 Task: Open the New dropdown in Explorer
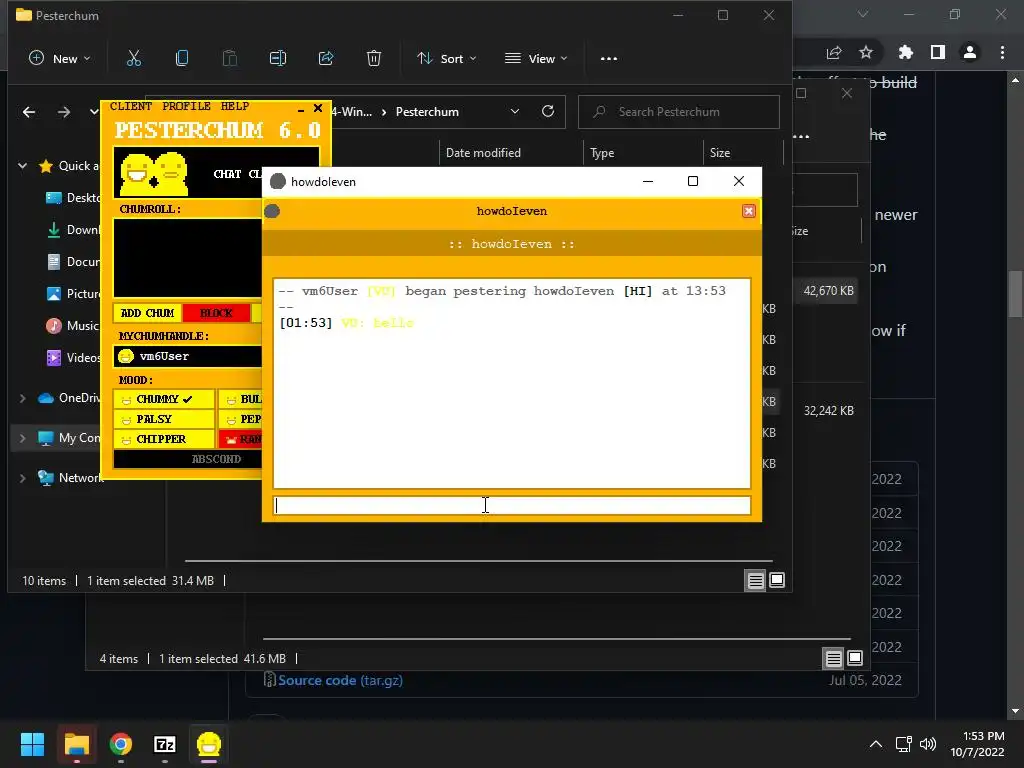point(59,58)
